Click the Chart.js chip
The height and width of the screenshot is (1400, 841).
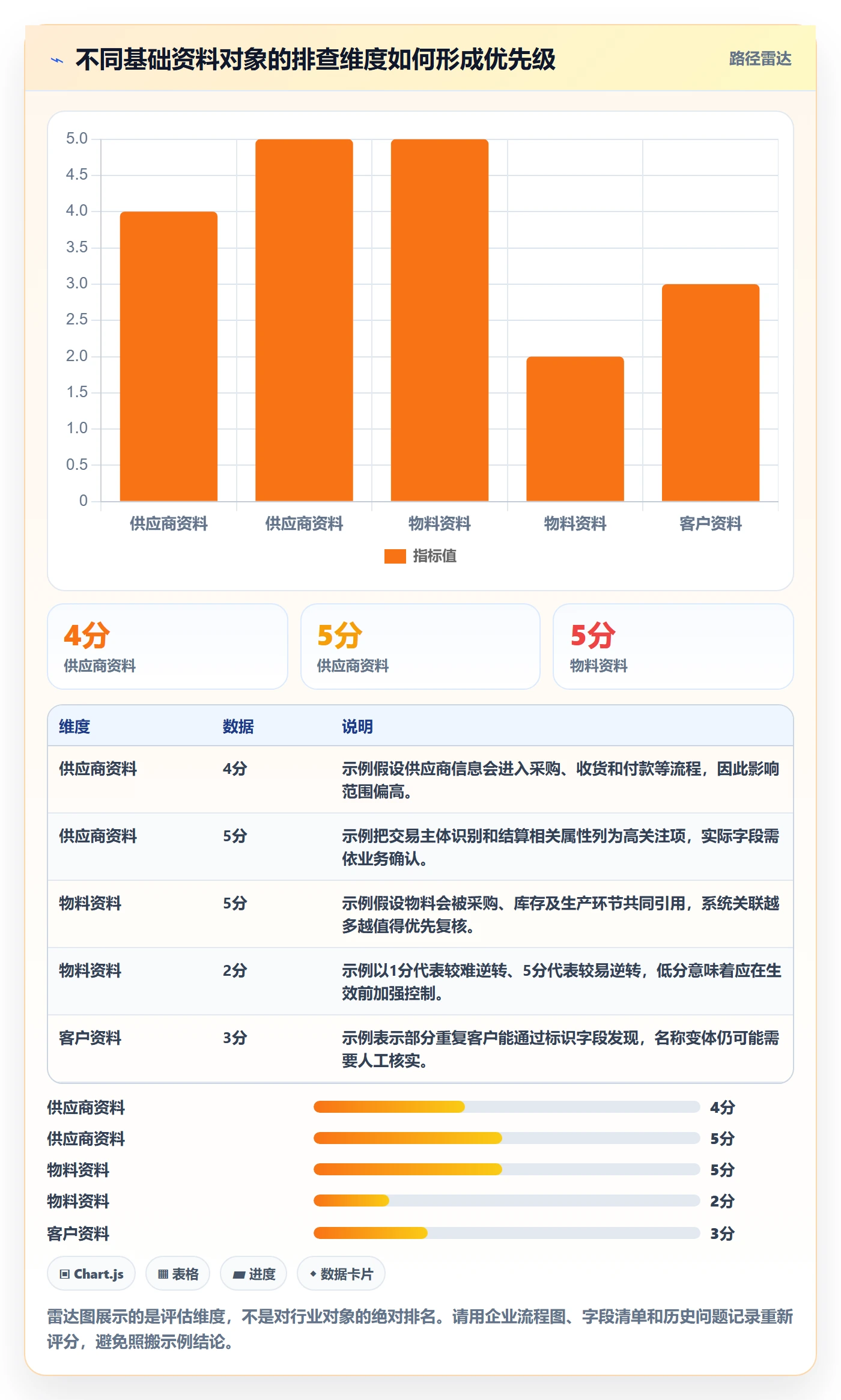[91, 1274]
